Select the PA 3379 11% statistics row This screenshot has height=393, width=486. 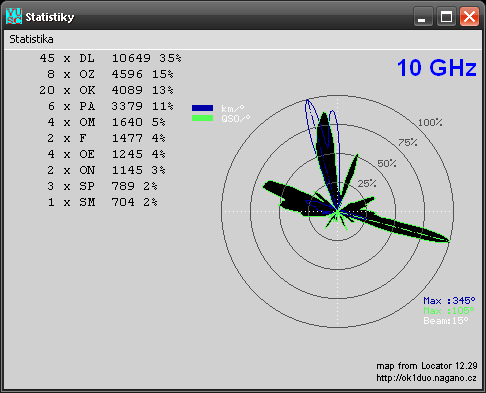(x=110, y=106)
